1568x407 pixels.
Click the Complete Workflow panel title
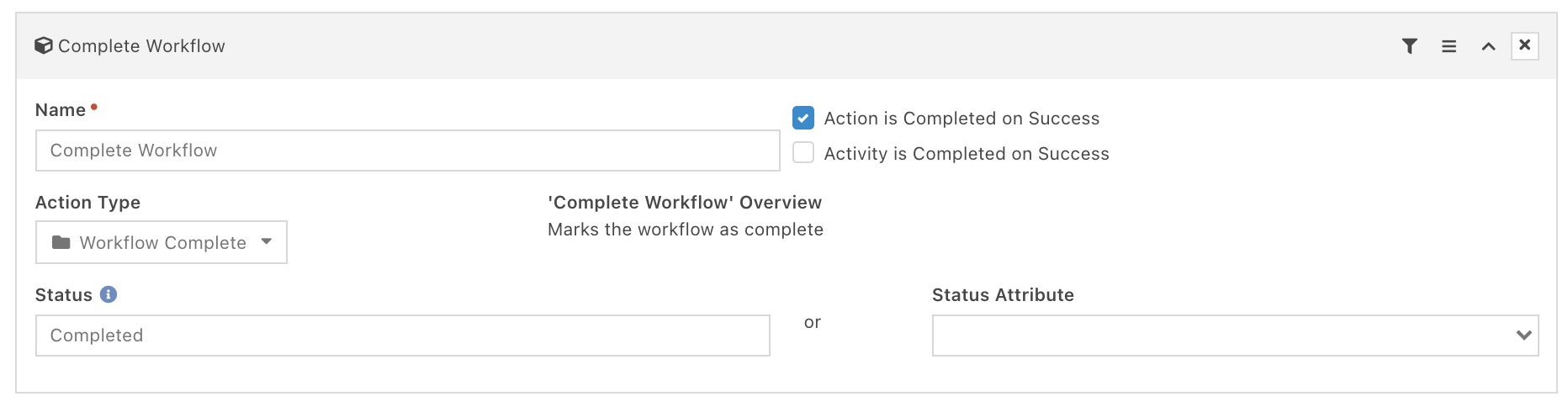(x=141, y=46)
